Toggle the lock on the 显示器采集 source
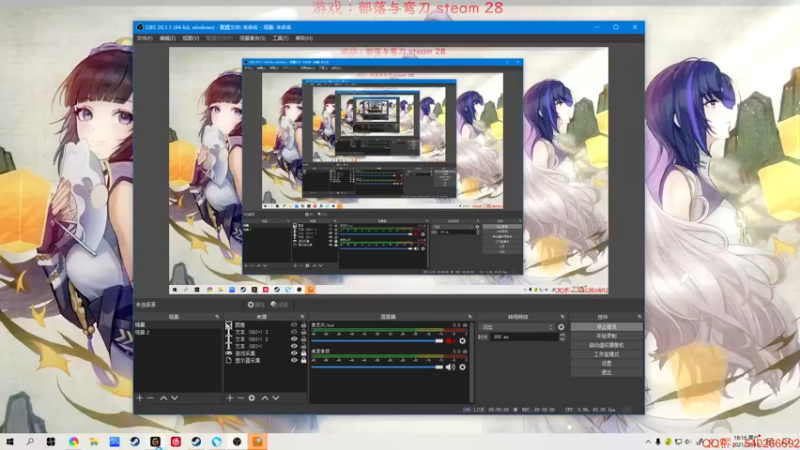This screenshot has height=450, width=800. pos(303,360)
